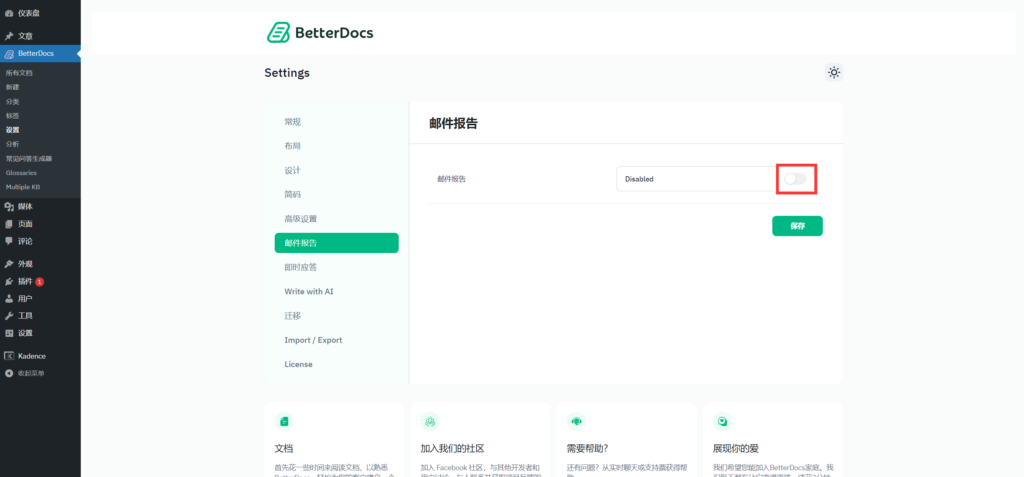Click the Email Reporting section heading
The height and width of the screenshot is (477, 1024).
[x=453, y=123]
